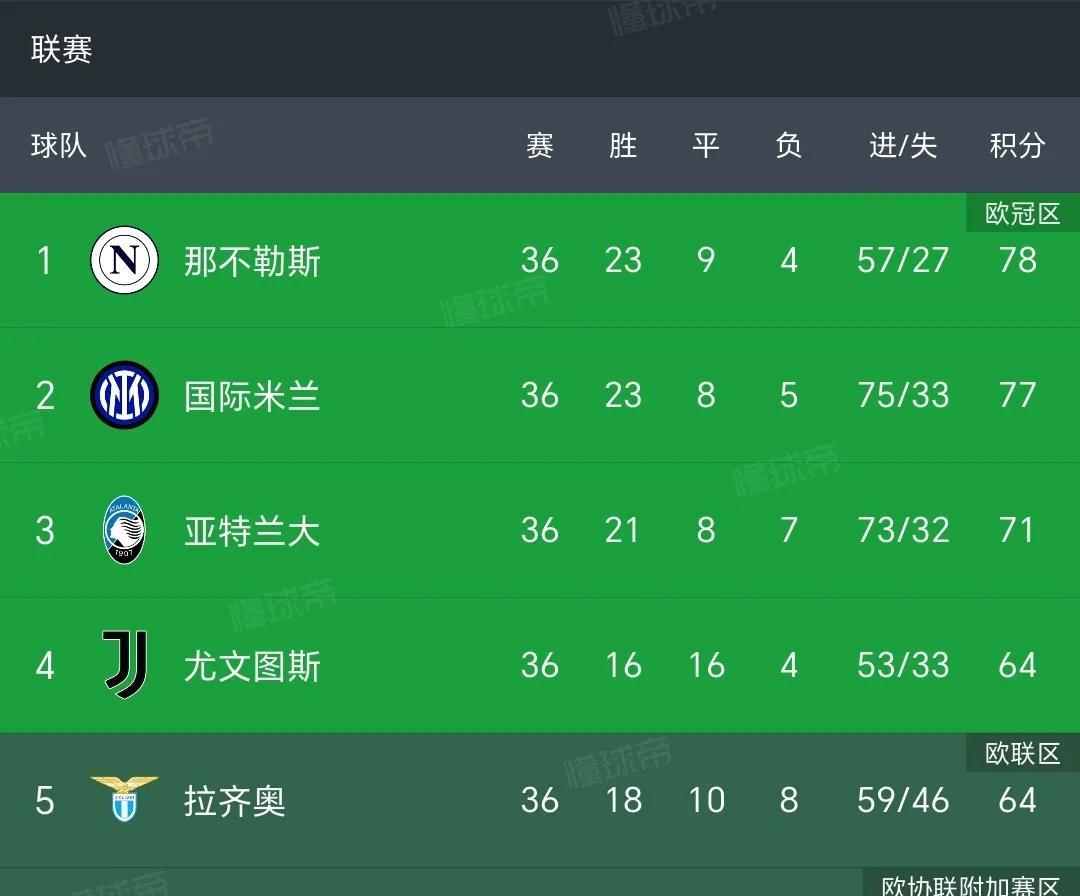
Task: Open 拉齐奥 team page
Action: [235, 801]
